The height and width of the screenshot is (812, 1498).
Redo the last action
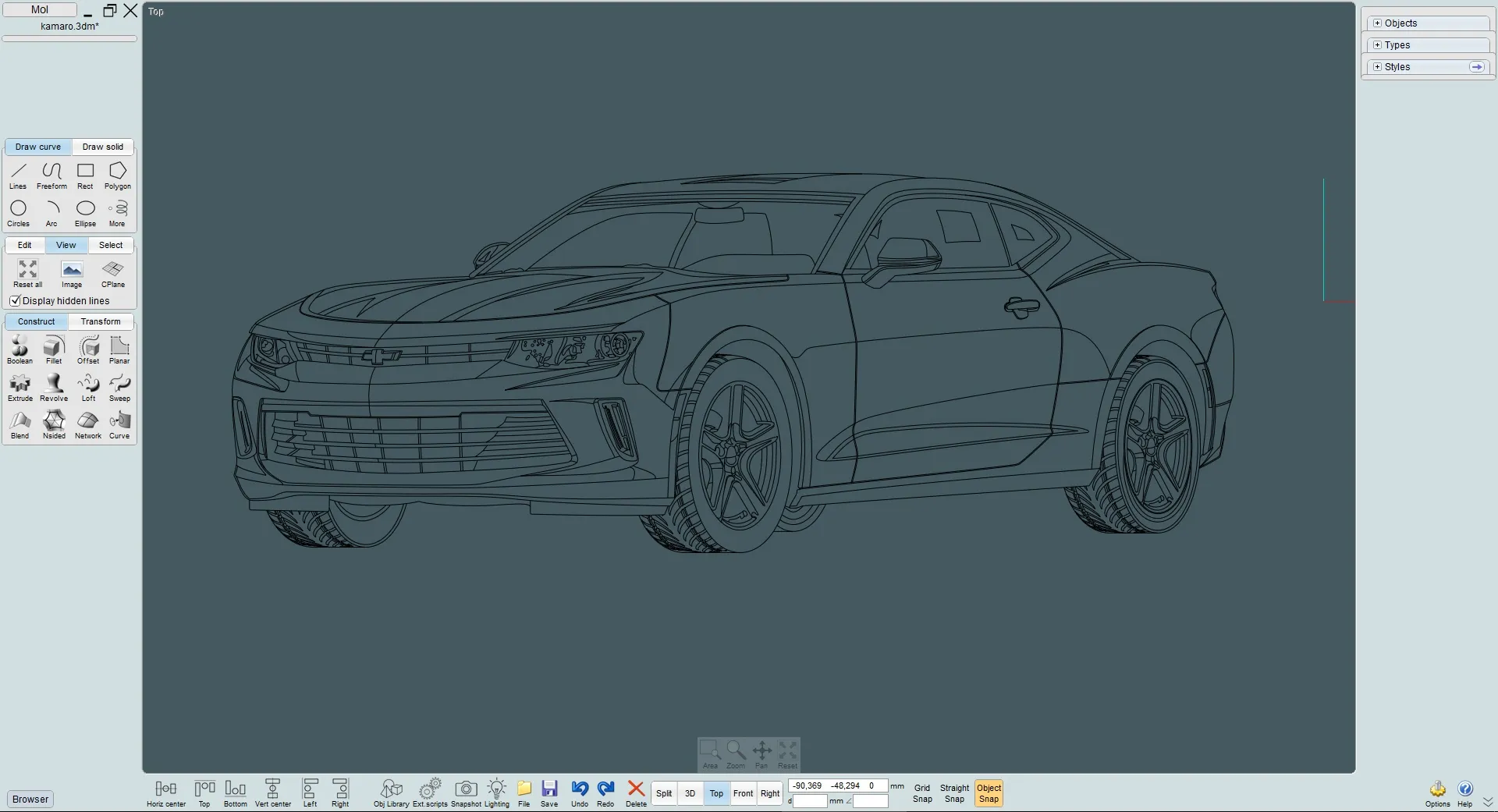605,793
